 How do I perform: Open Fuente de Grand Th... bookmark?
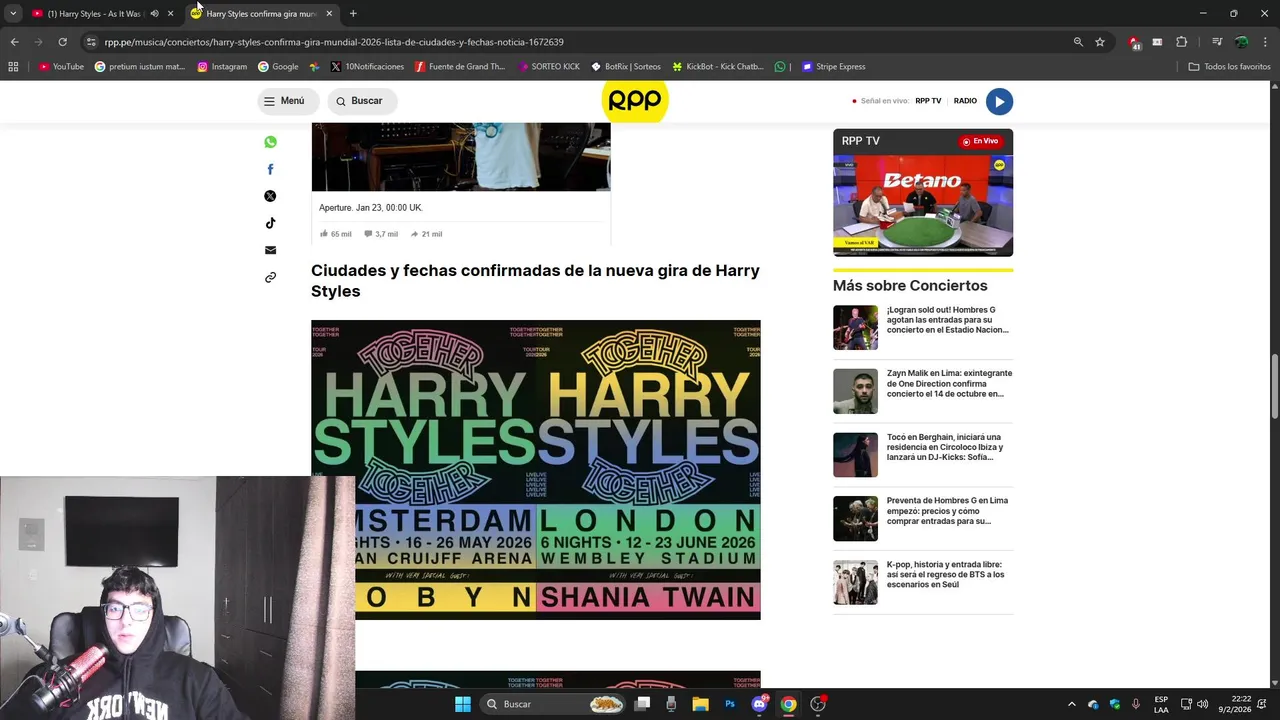460,67
